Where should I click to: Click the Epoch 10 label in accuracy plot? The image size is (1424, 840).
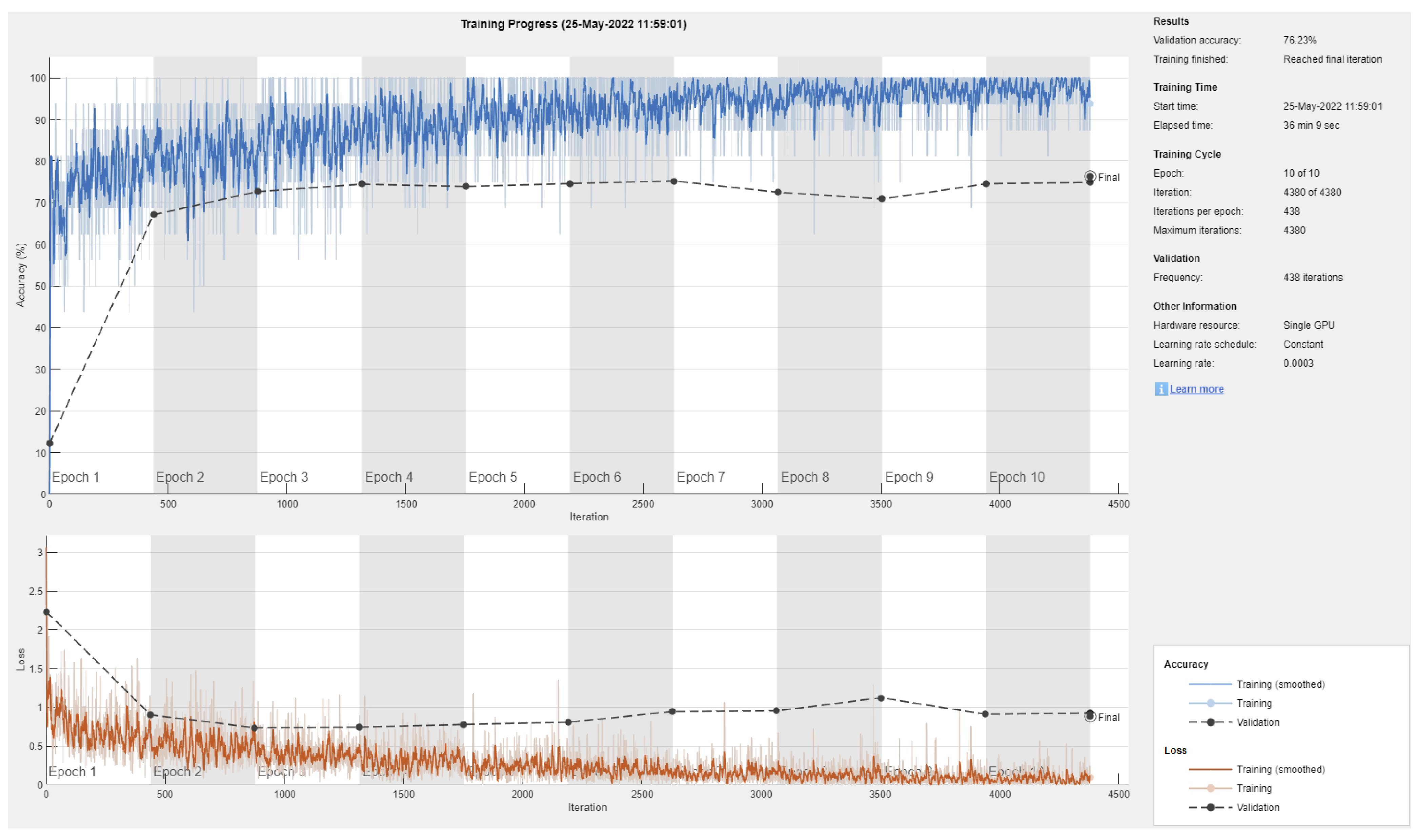(1017, 477)
